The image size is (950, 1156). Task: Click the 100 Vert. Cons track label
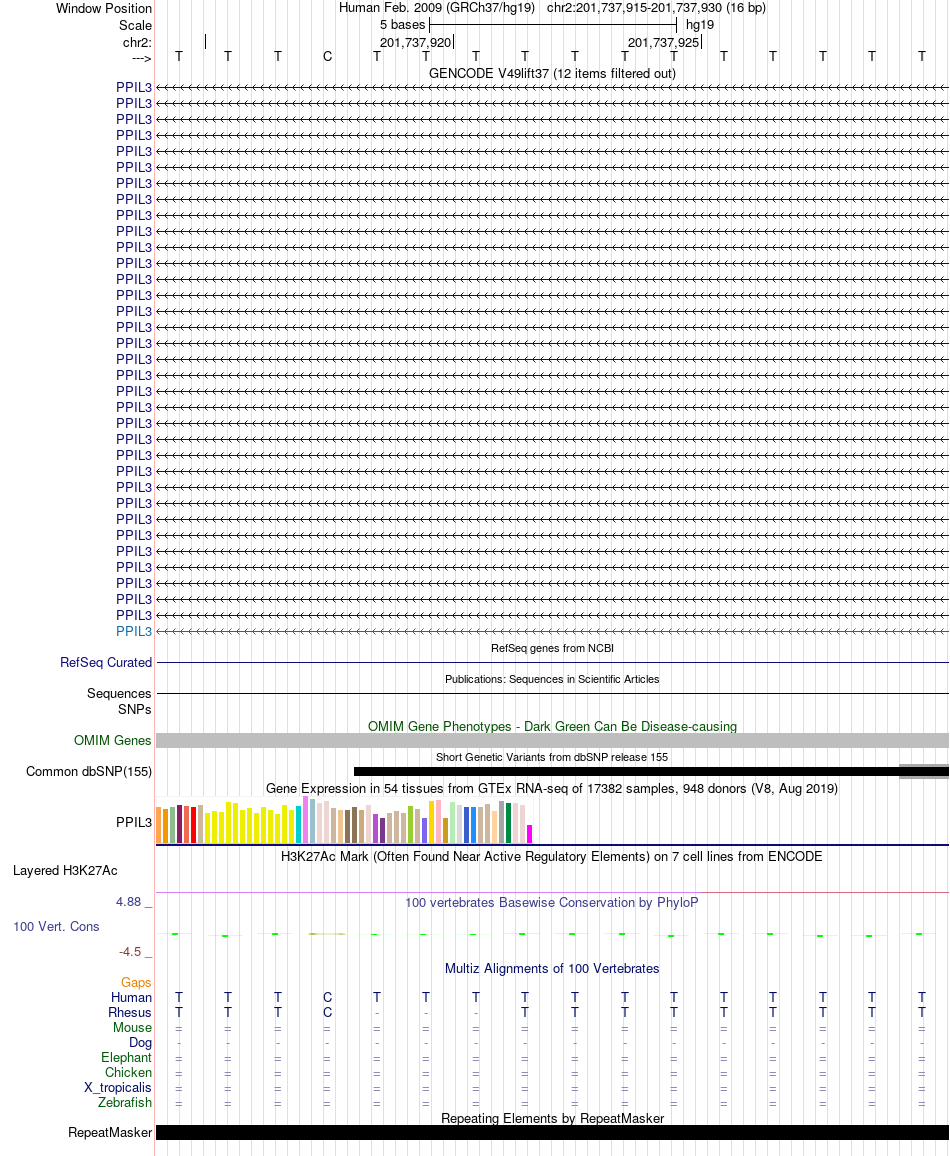tap(56, 926)
